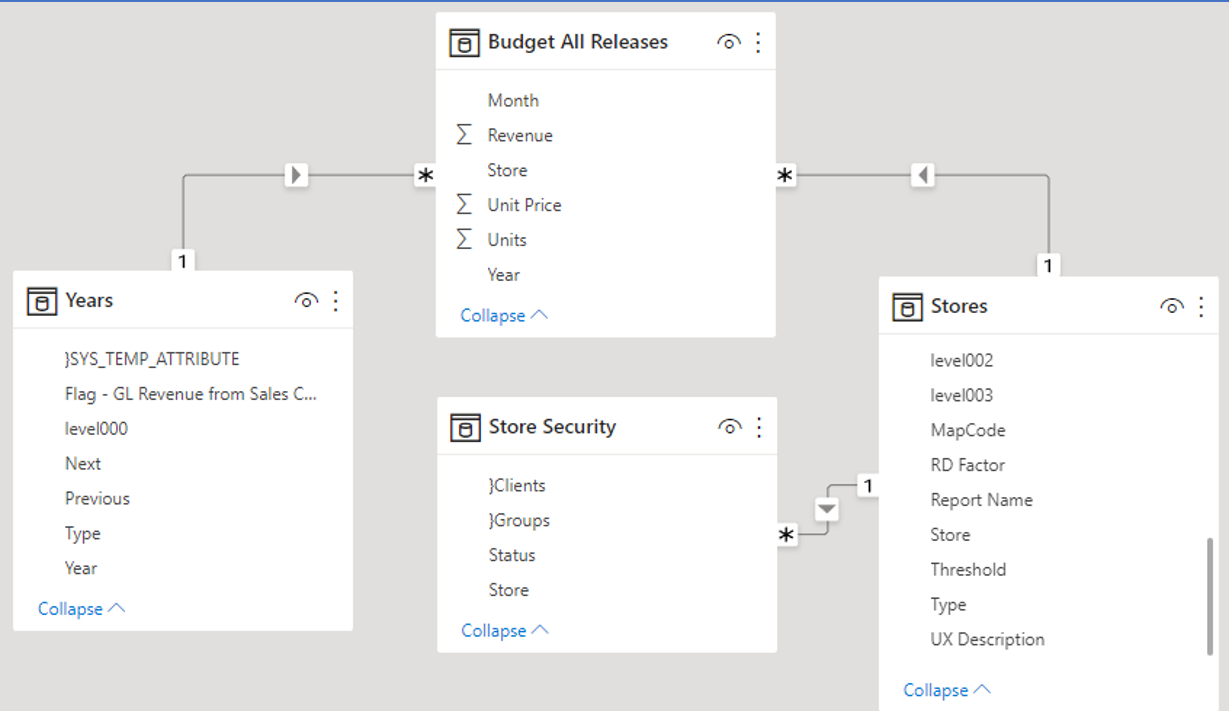Viewport: 1229px width, 711px height.
Task: Toggle visibility of the Stores table
Action: (1172, 307)
